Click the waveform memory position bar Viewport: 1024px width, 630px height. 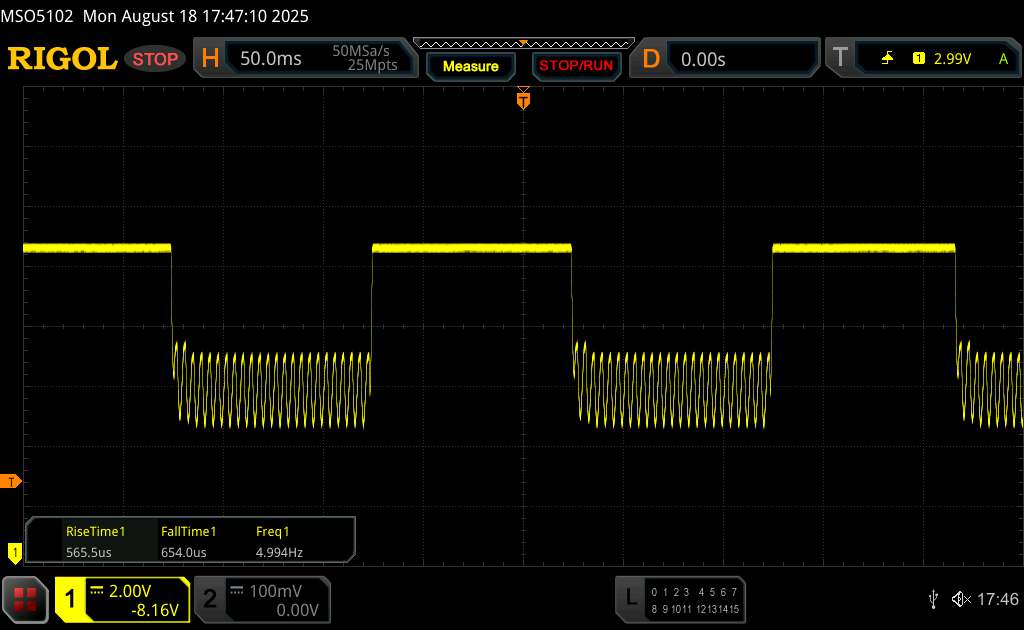point(522,44)
